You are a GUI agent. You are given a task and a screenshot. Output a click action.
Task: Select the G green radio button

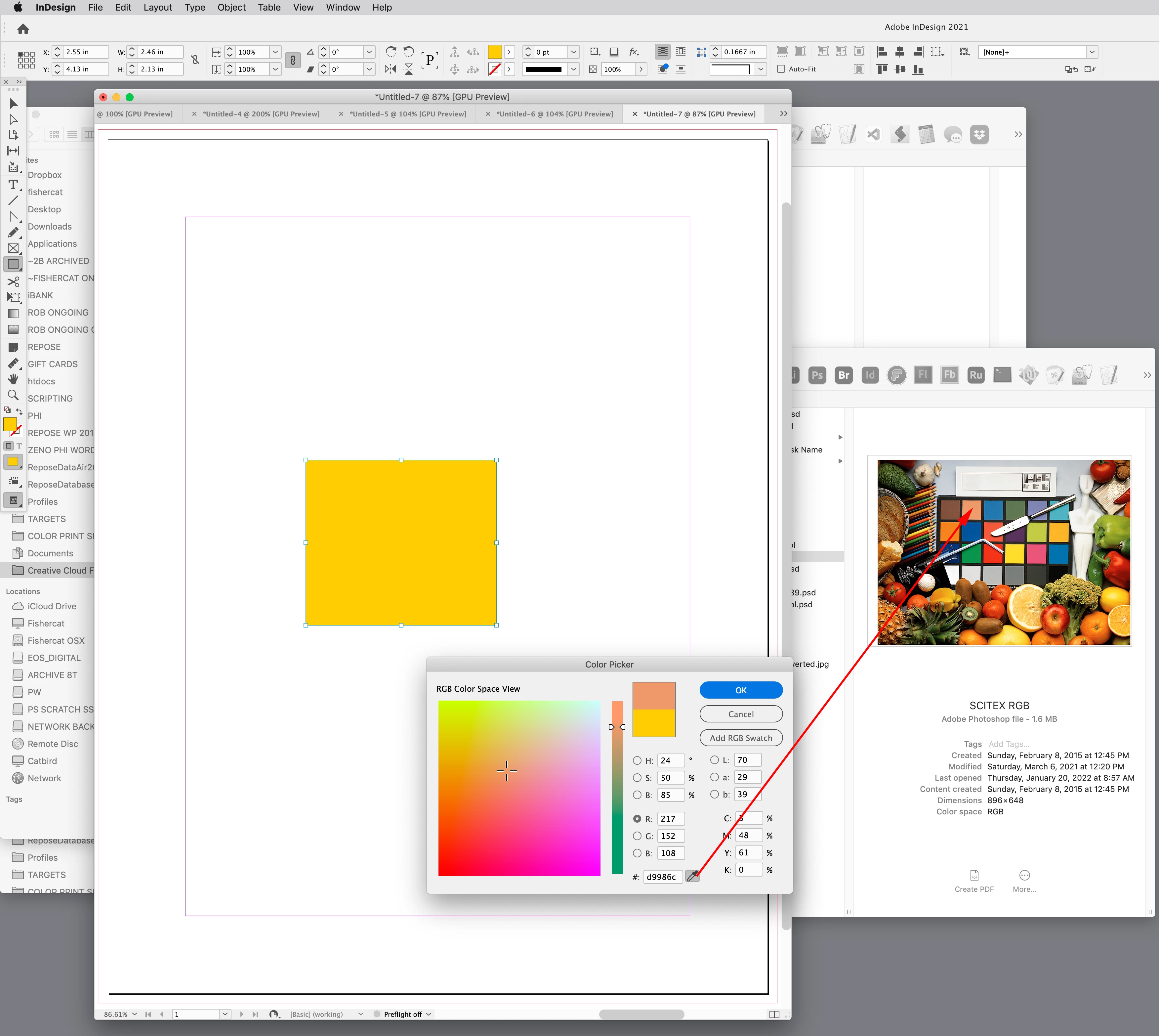pyautogui.click(x=637, y=836)
